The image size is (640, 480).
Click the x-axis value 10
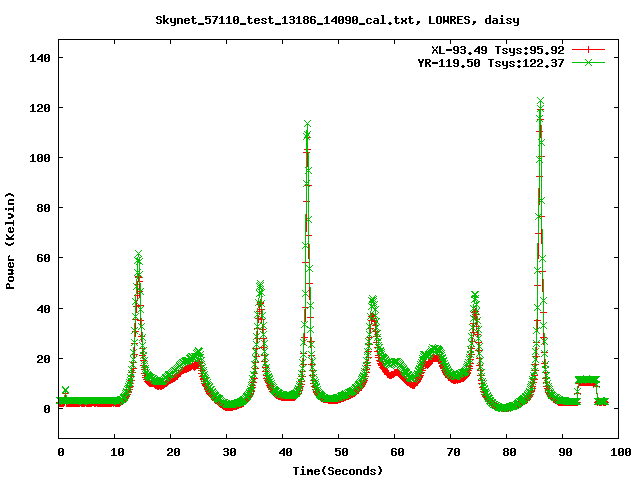pyautogui.click(x=117, y=452)
